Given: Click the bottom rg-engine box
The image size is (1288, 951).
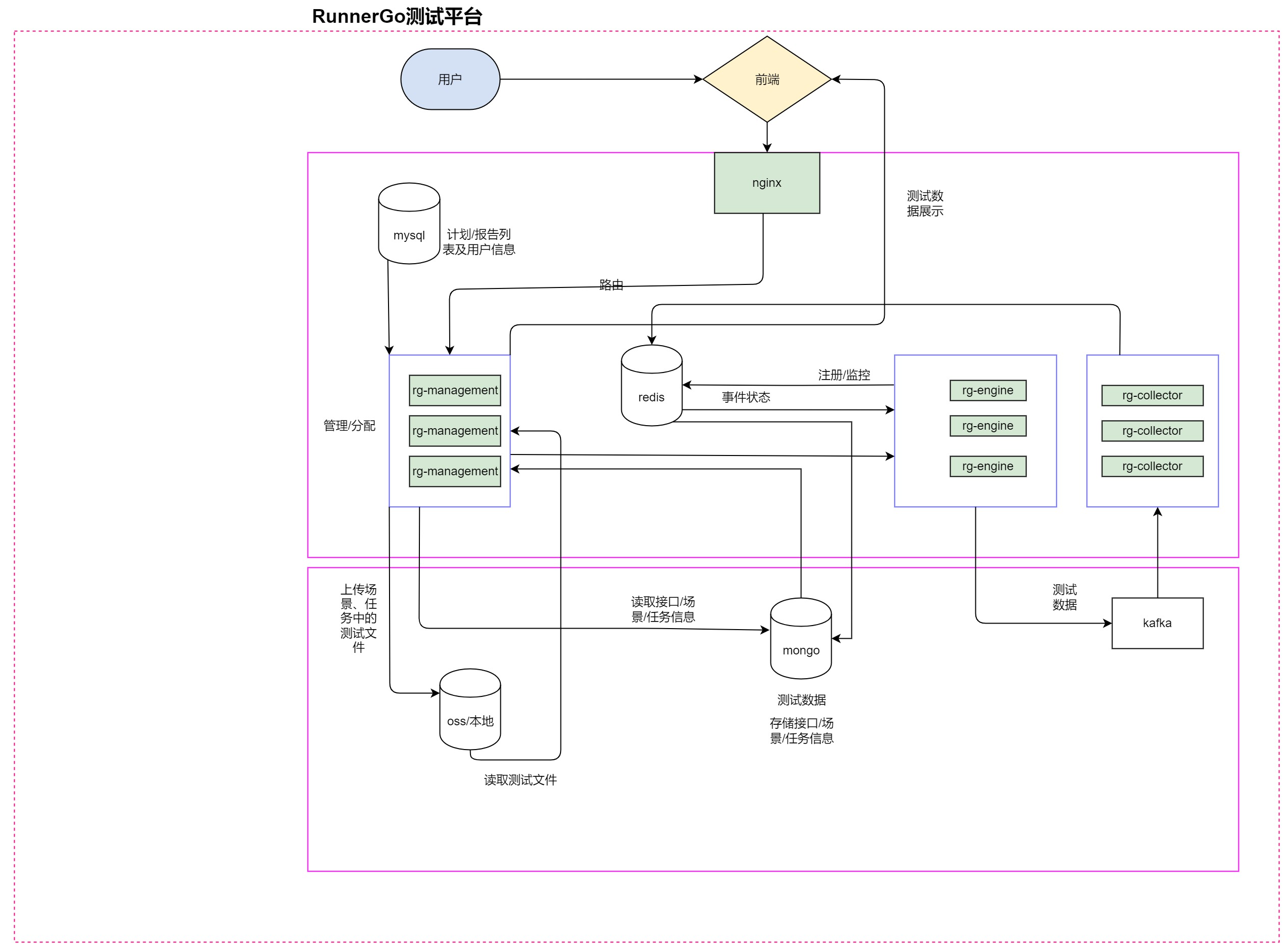Looking at the screenshot, I should pyautogui.click(x=988, y=466).
